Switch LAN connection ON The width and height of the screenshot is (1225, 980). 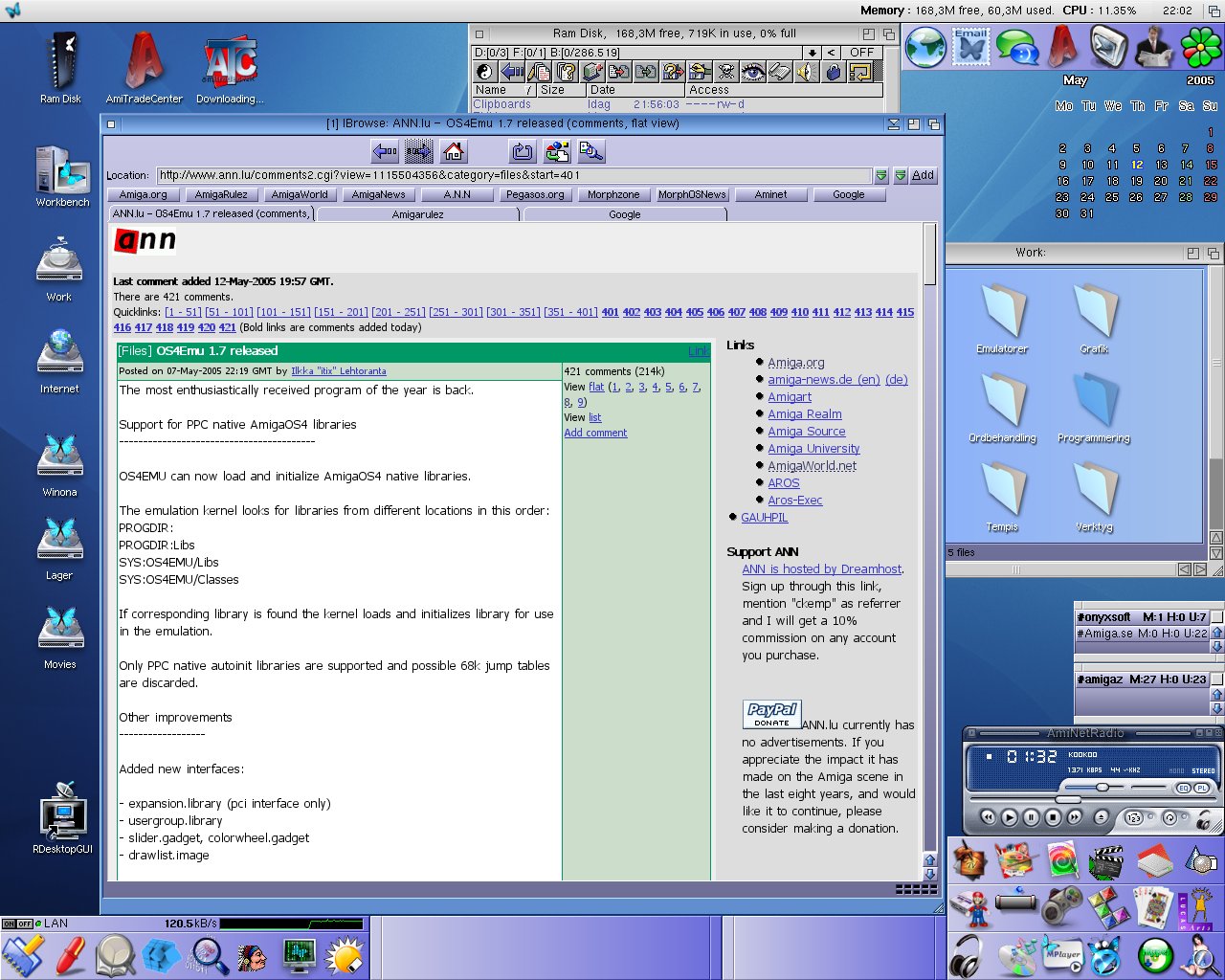[x=10, y=924]
